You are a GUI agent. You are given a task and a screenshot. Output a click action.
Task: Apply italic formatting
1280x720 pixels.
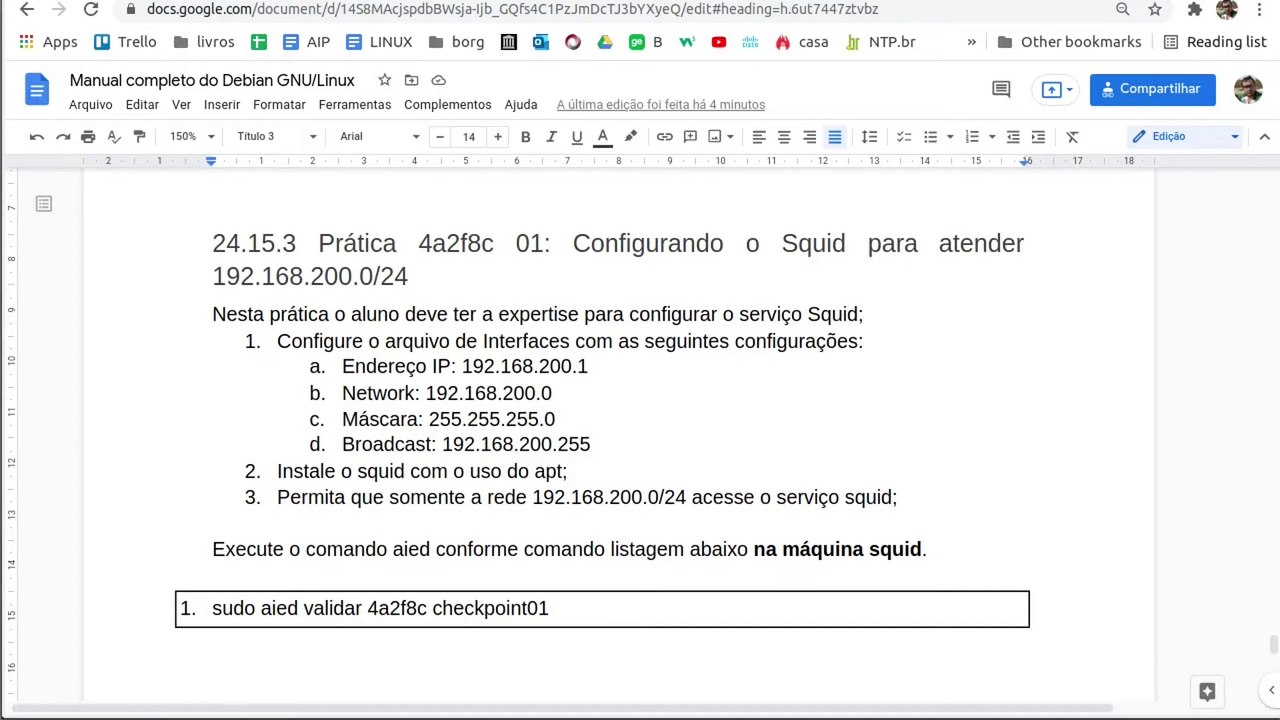(551, 136)
